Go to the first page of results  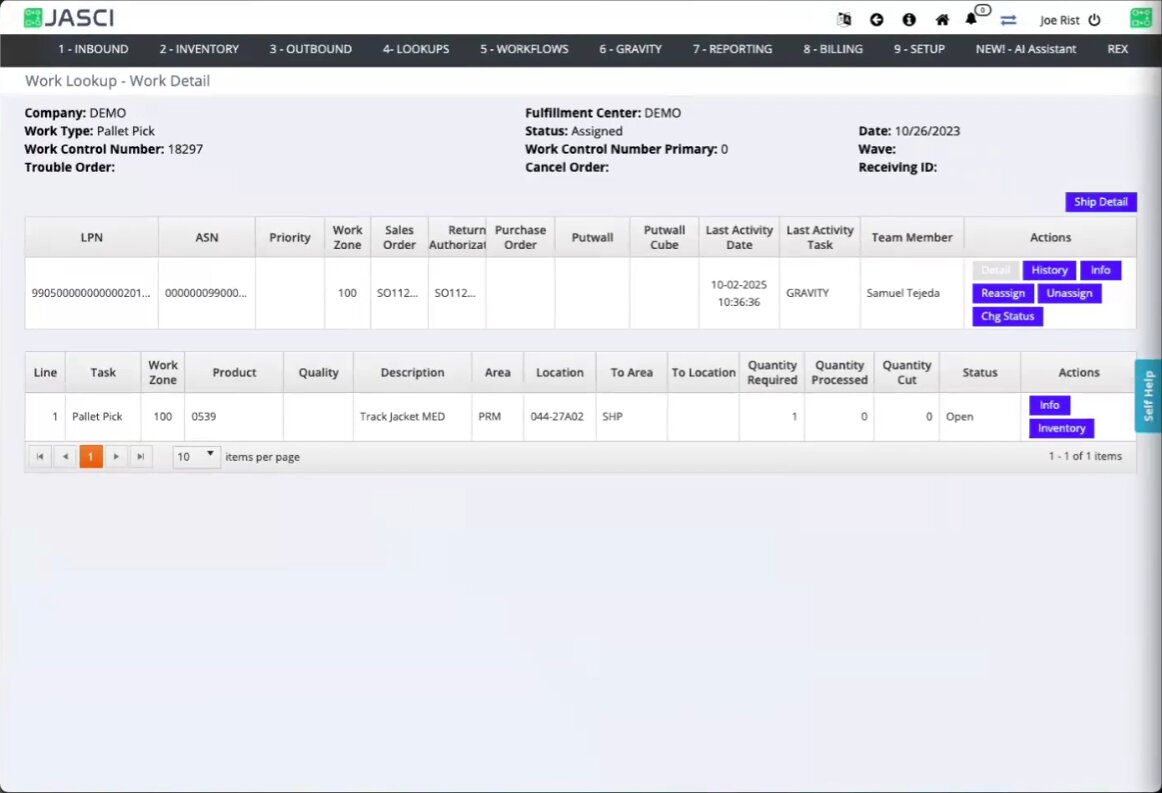pyautogui.click(x=40, y=456)
